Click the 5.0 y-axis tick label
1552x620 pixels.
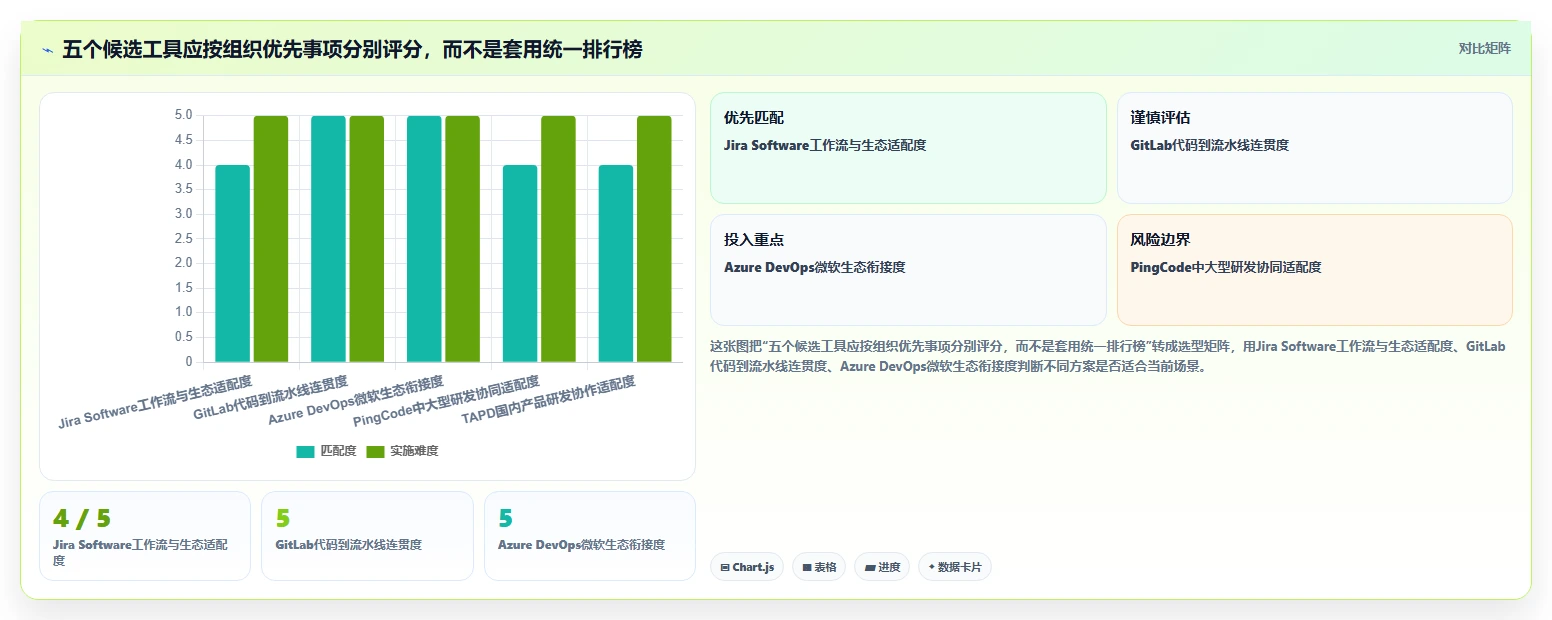(x=183, y=115)
